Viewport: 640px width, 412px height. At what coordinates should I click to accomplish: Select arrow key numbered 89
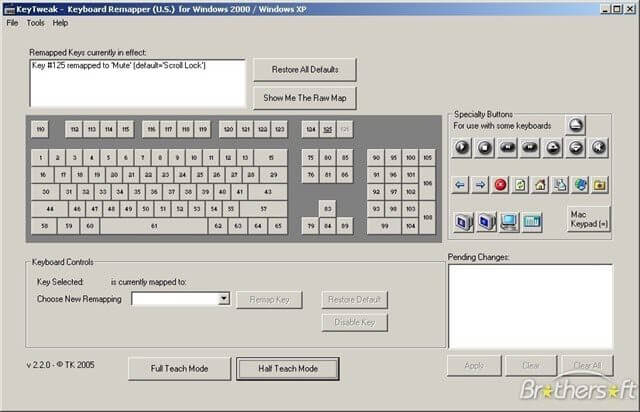[x=345, y=226]
